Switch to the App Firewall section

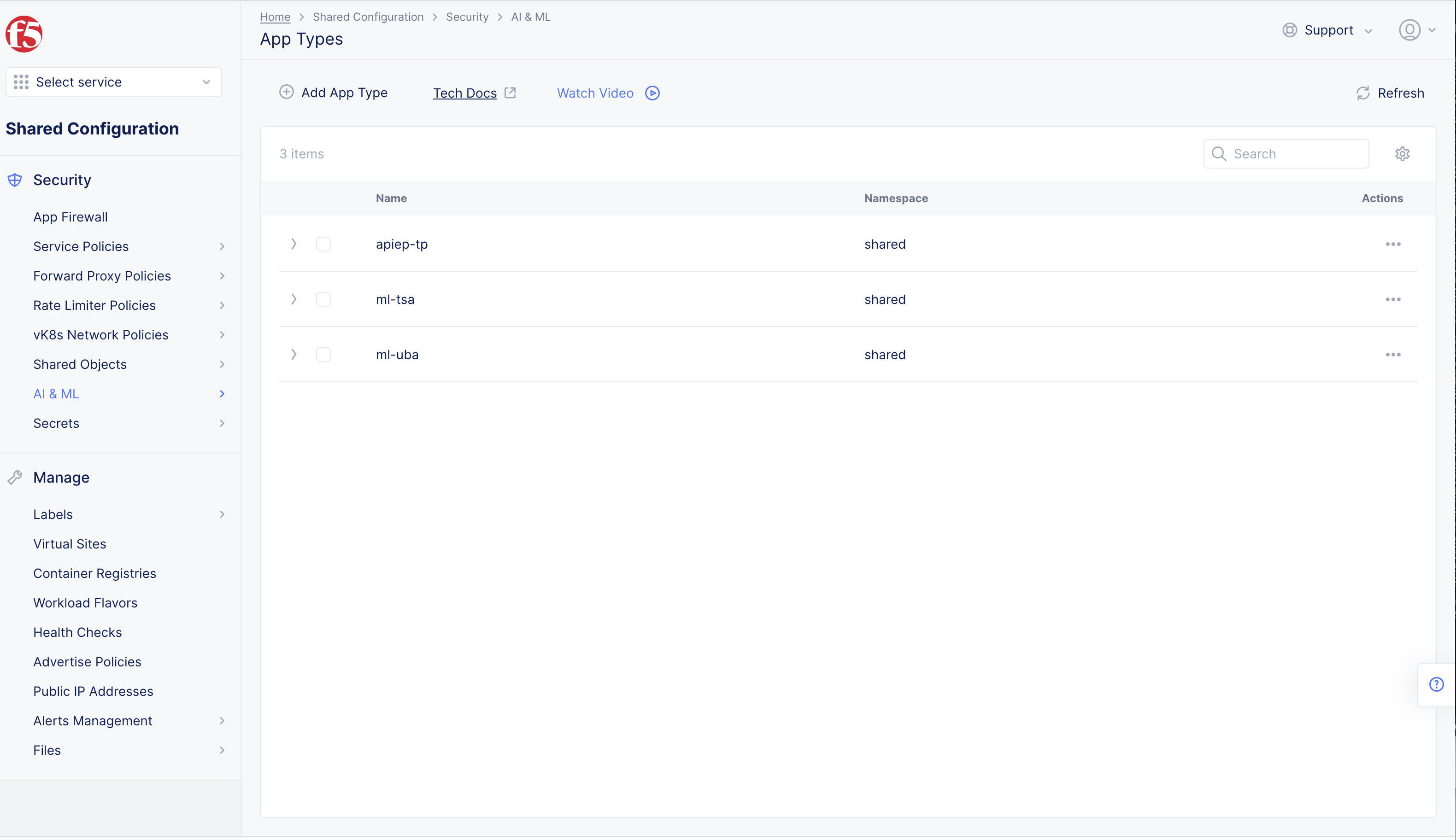coord(70,217)
